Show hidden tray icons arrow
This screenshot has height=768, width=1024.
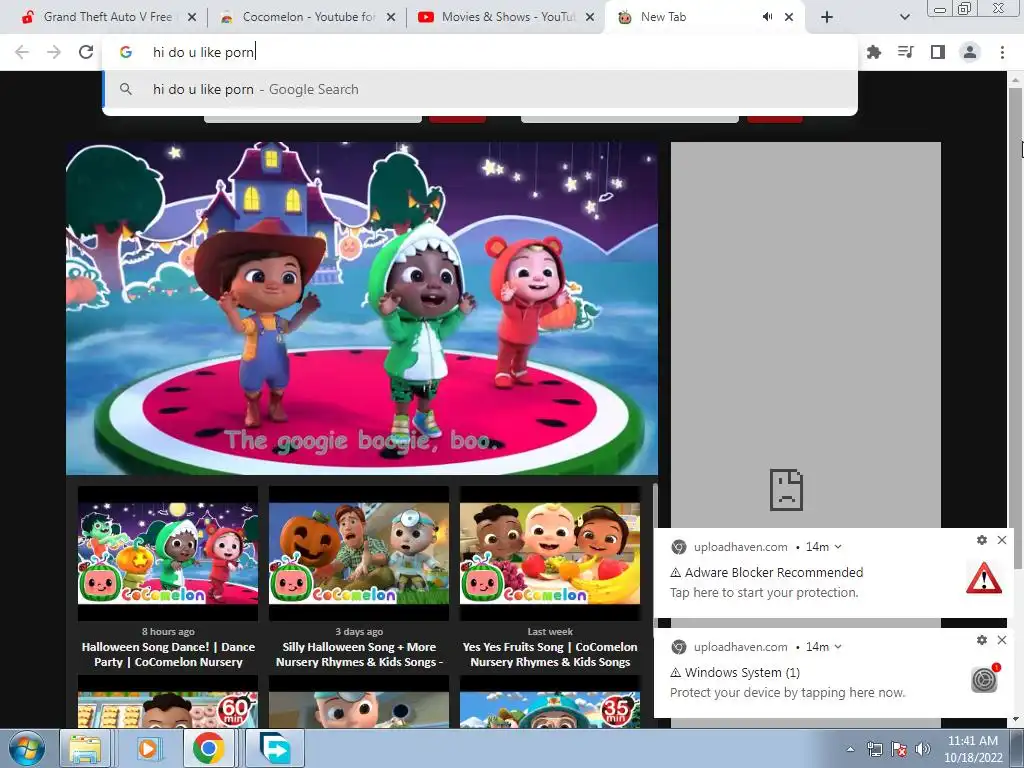pos(850,749)
